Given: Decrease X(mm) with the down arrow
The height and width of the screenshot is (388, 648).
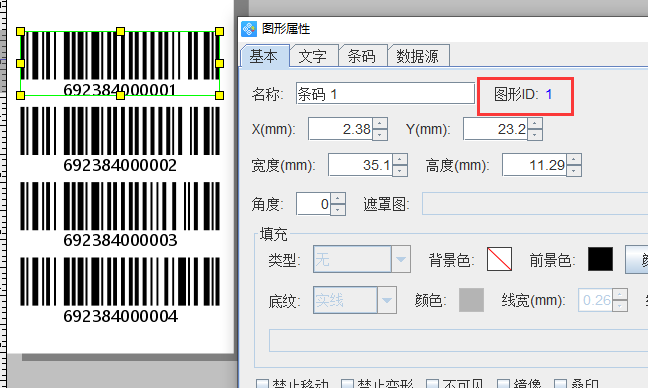Looking at the screenshot, I should [380, 135].
